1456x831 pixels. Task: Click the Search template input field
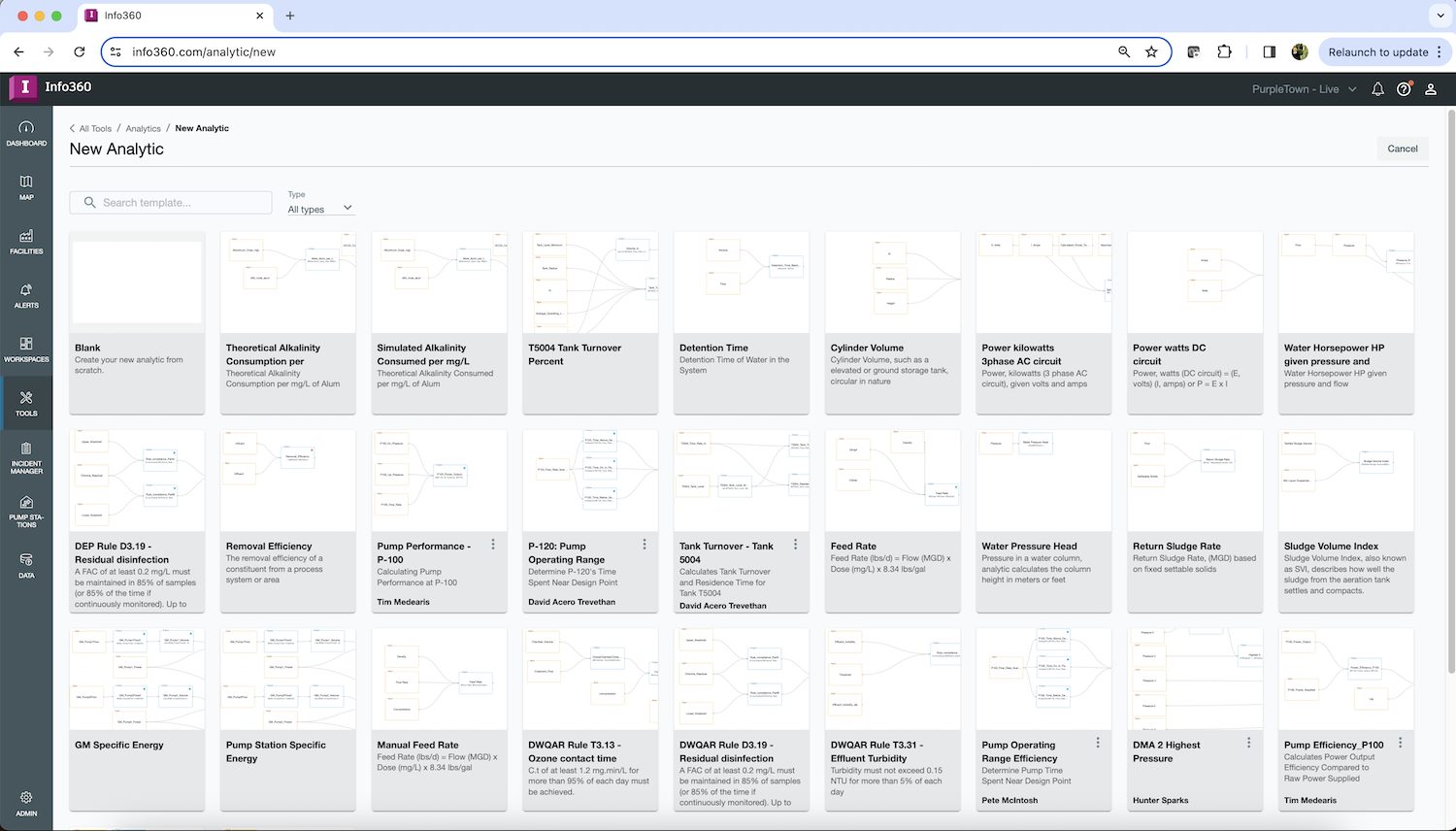(x=170, y=202)
